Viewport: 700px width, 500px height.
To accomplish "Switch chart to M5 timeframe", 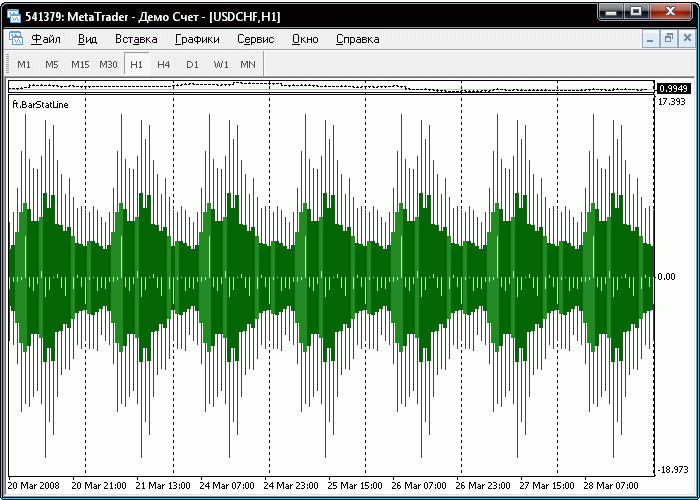I will pyautogui.click(x=52, y=64).
